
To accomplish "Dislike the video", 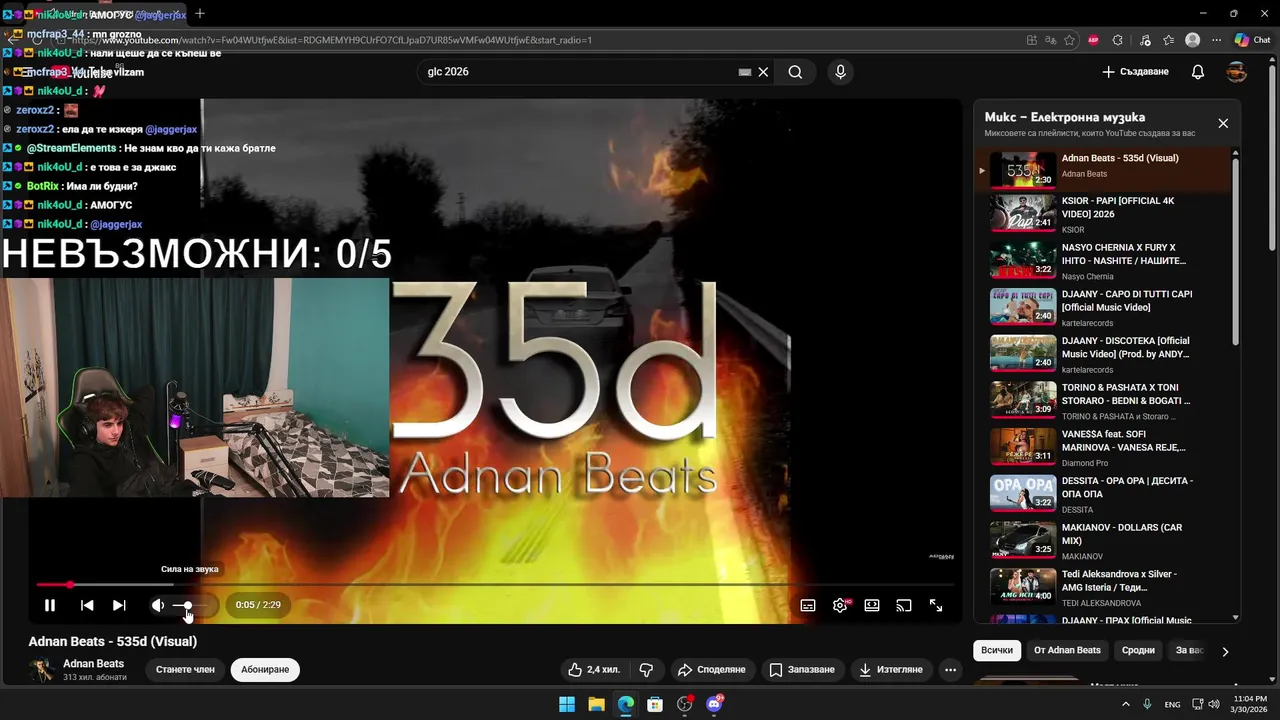I will click(646, 669).
